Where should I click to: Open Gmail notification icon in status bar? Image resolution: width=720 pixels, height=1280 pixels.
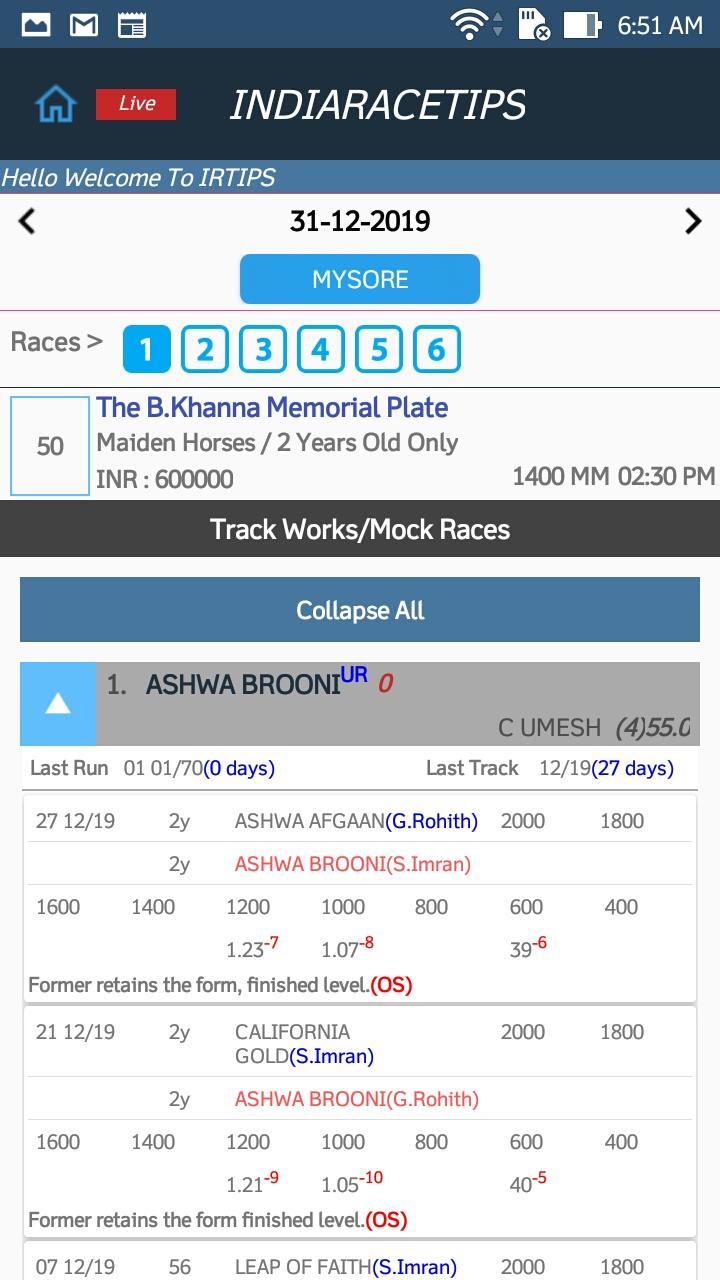pyautogui.click(x=84, y=25)
